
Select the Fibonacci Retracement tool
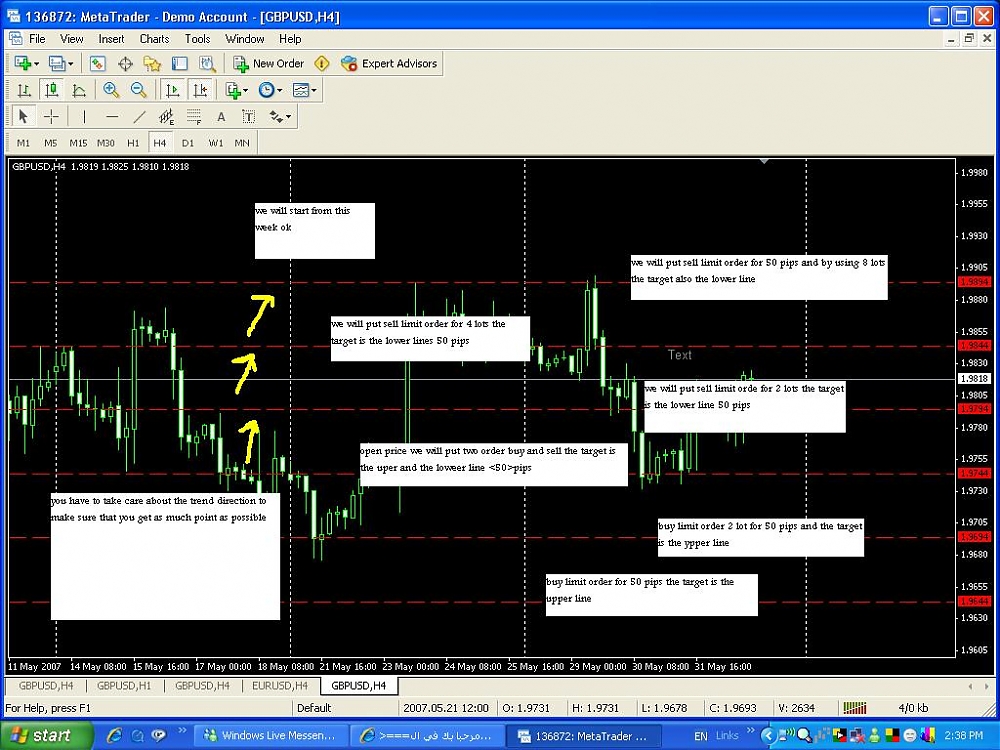[194, 116]
